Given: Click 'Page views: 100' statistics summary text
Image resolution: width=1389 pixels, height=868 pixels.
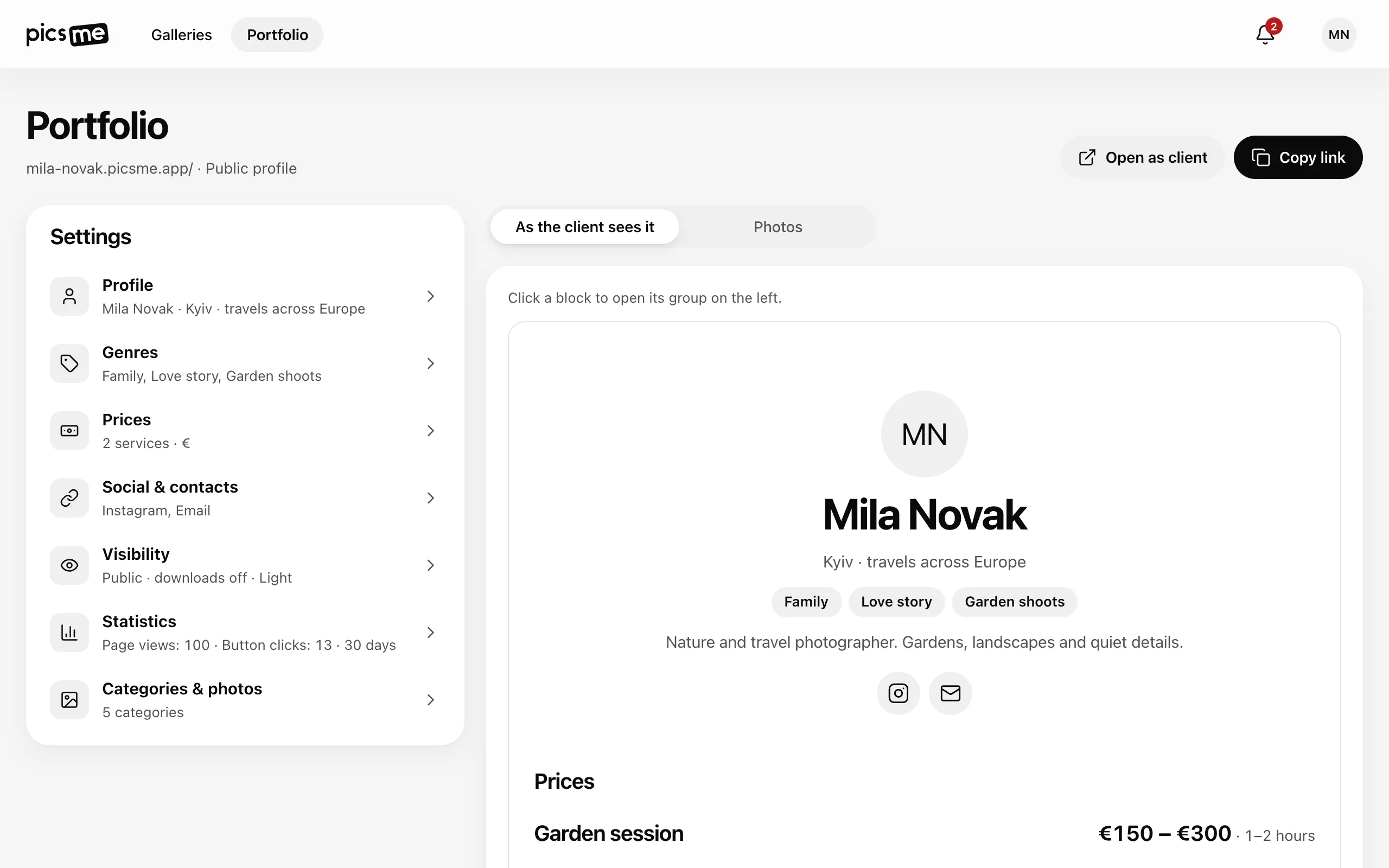Looking at the screenshot, I should (156, 645).
